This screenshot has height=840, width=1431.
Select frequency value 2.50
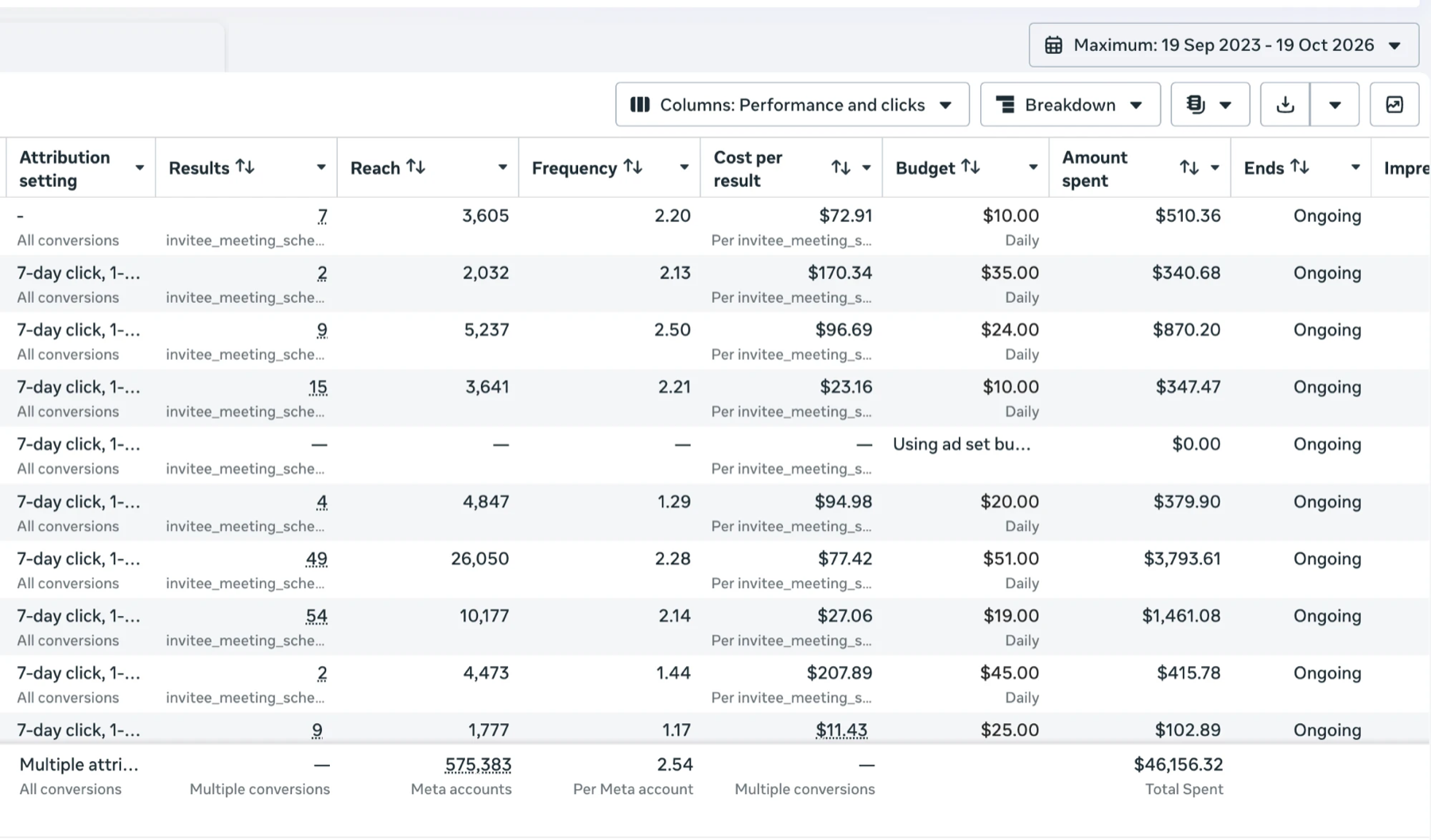point(673,330)
